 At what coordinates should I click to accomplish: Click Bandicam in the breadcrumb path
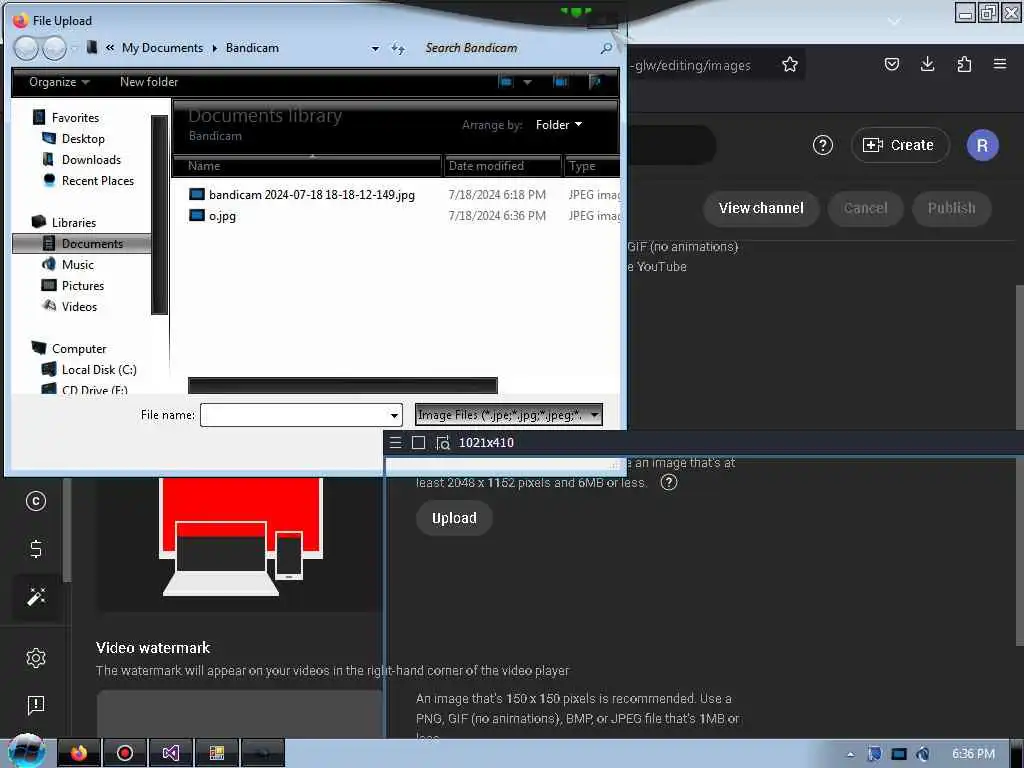[252, 48]
